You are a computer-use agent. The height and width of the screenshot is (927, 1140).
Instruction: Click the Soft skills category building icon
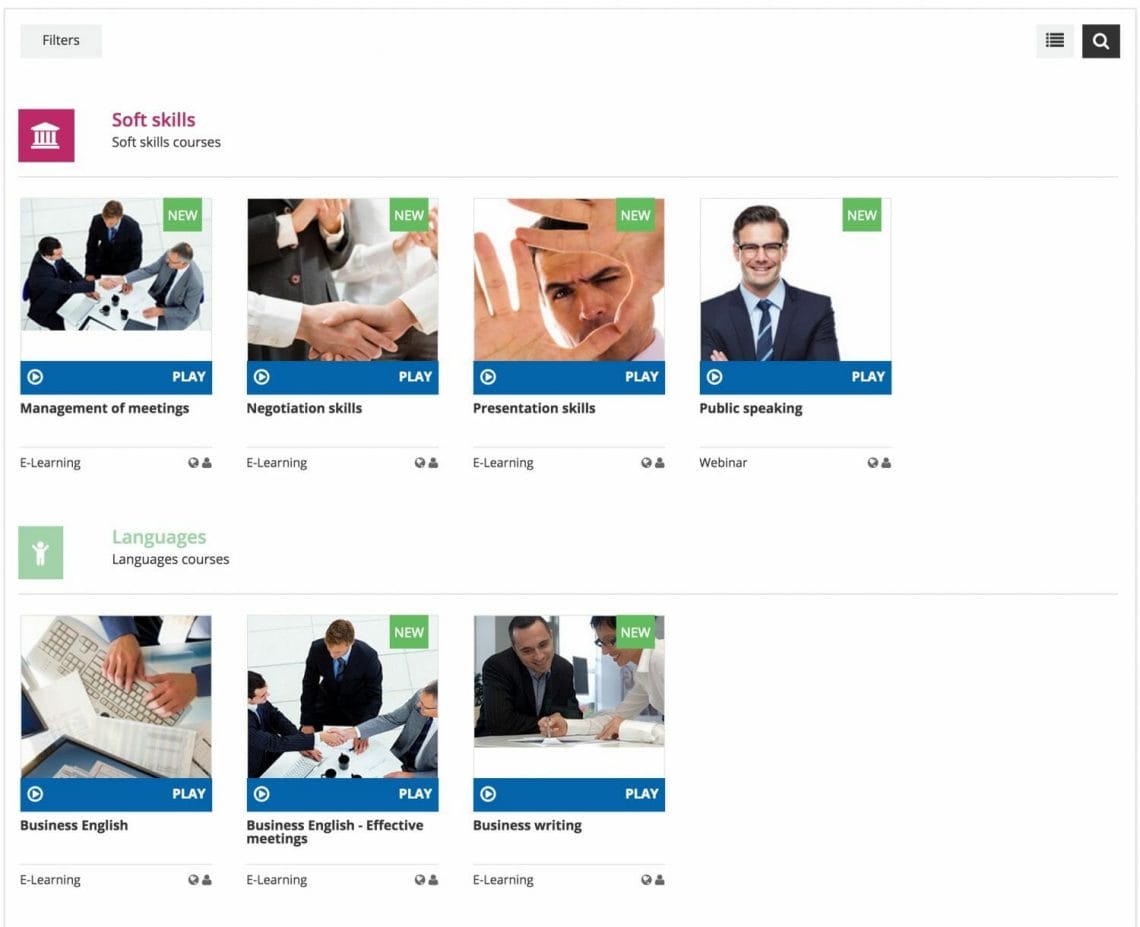[46, 135]
